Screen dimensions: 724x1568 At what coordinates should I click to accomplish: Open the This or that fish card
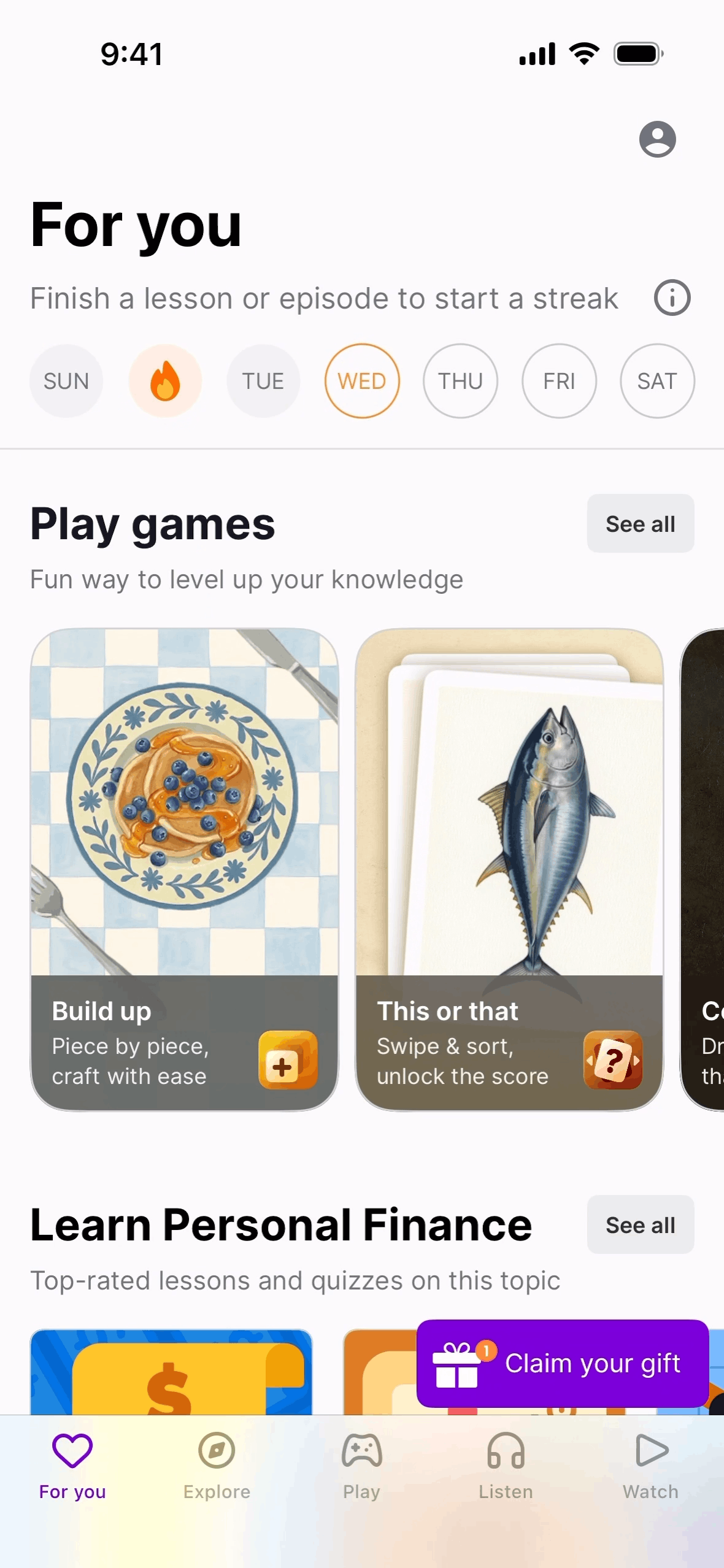point(509,869)
